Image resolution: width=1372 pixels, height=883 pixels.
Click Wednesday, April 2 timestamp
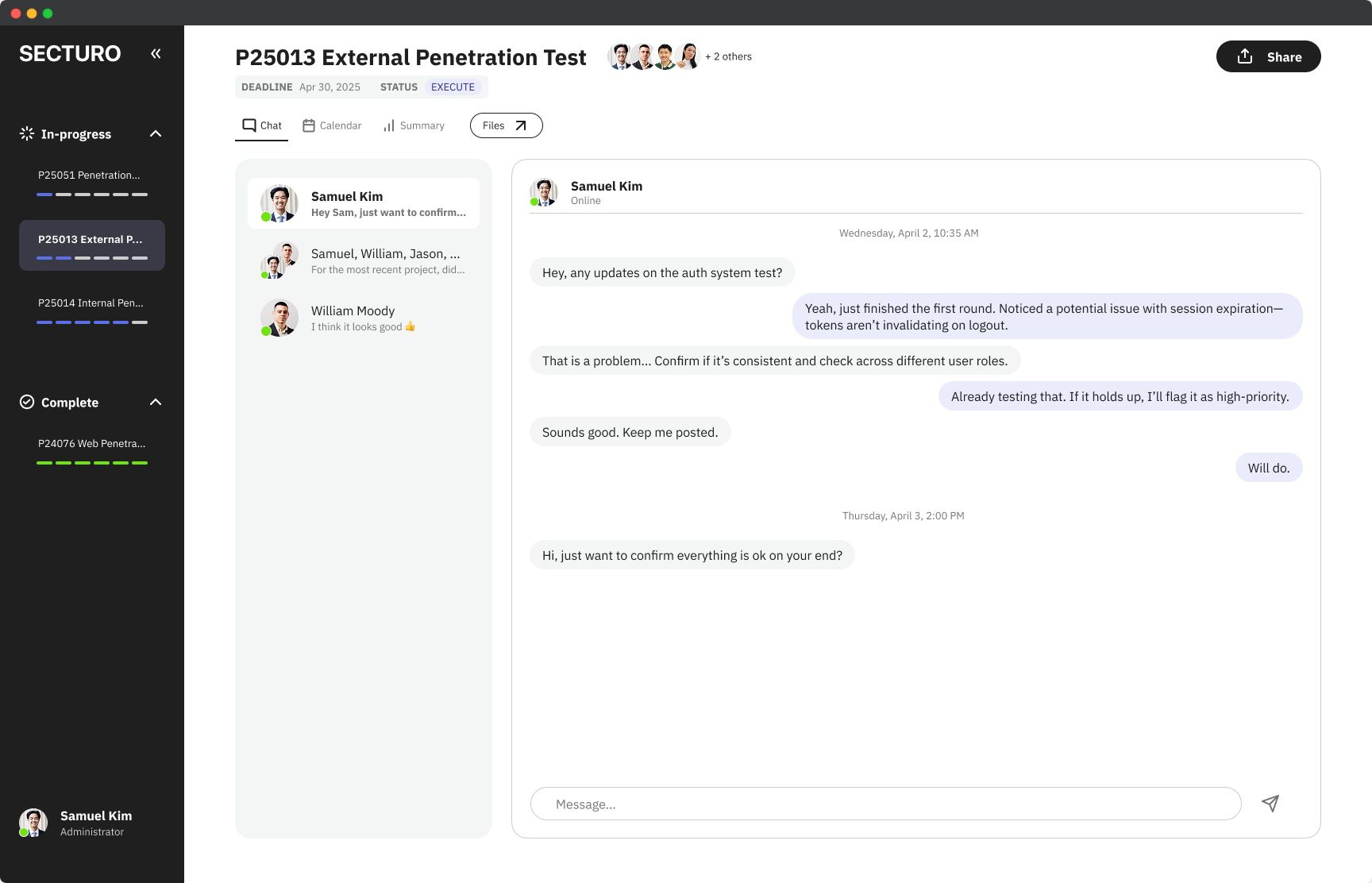pos(908,233)
